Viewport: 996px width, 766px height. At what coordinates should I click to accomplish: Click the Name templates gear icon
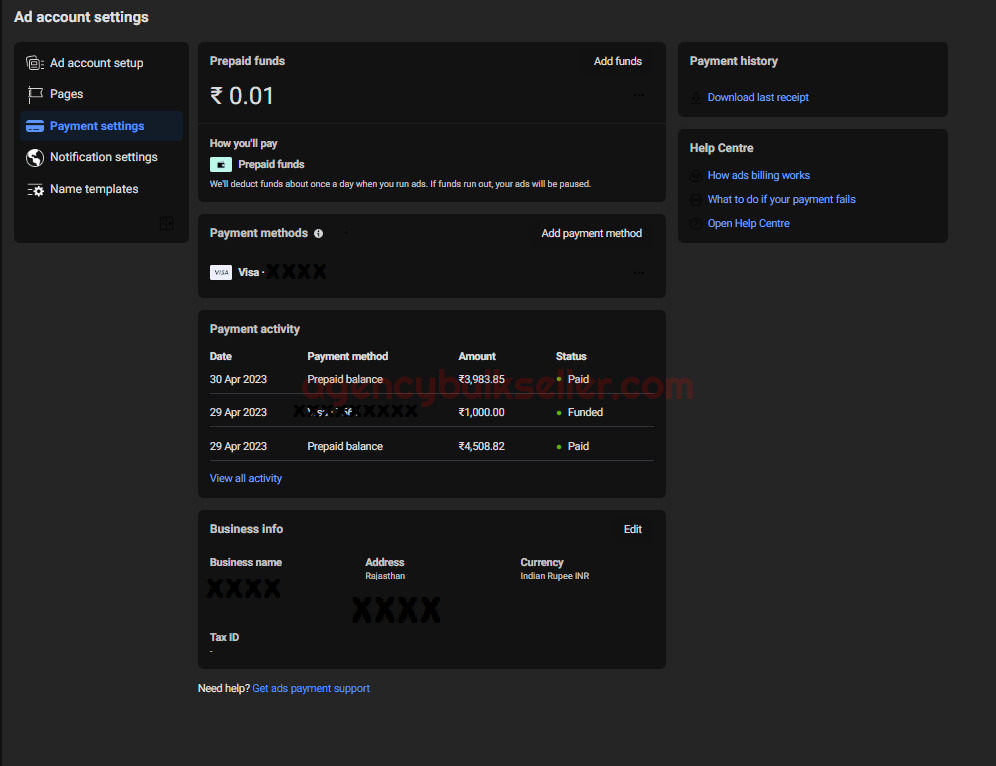point(35,189)
